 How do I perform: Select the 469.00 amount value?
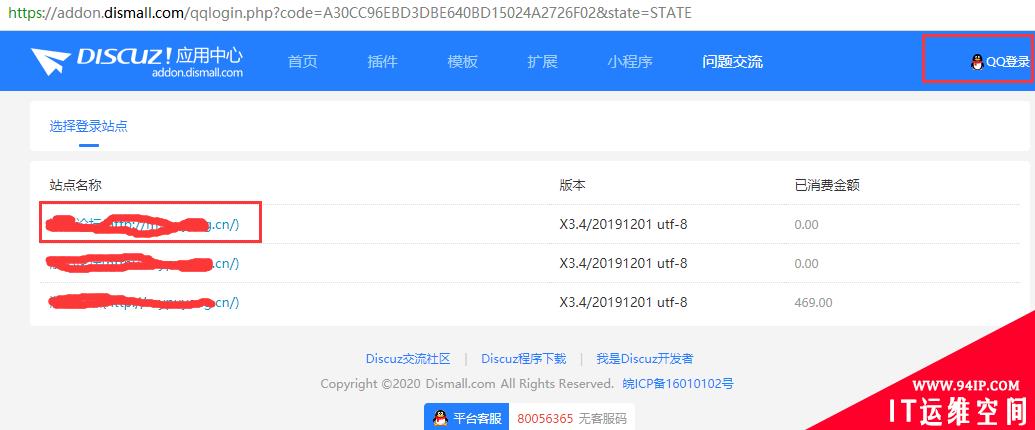[x=813, y=303]
